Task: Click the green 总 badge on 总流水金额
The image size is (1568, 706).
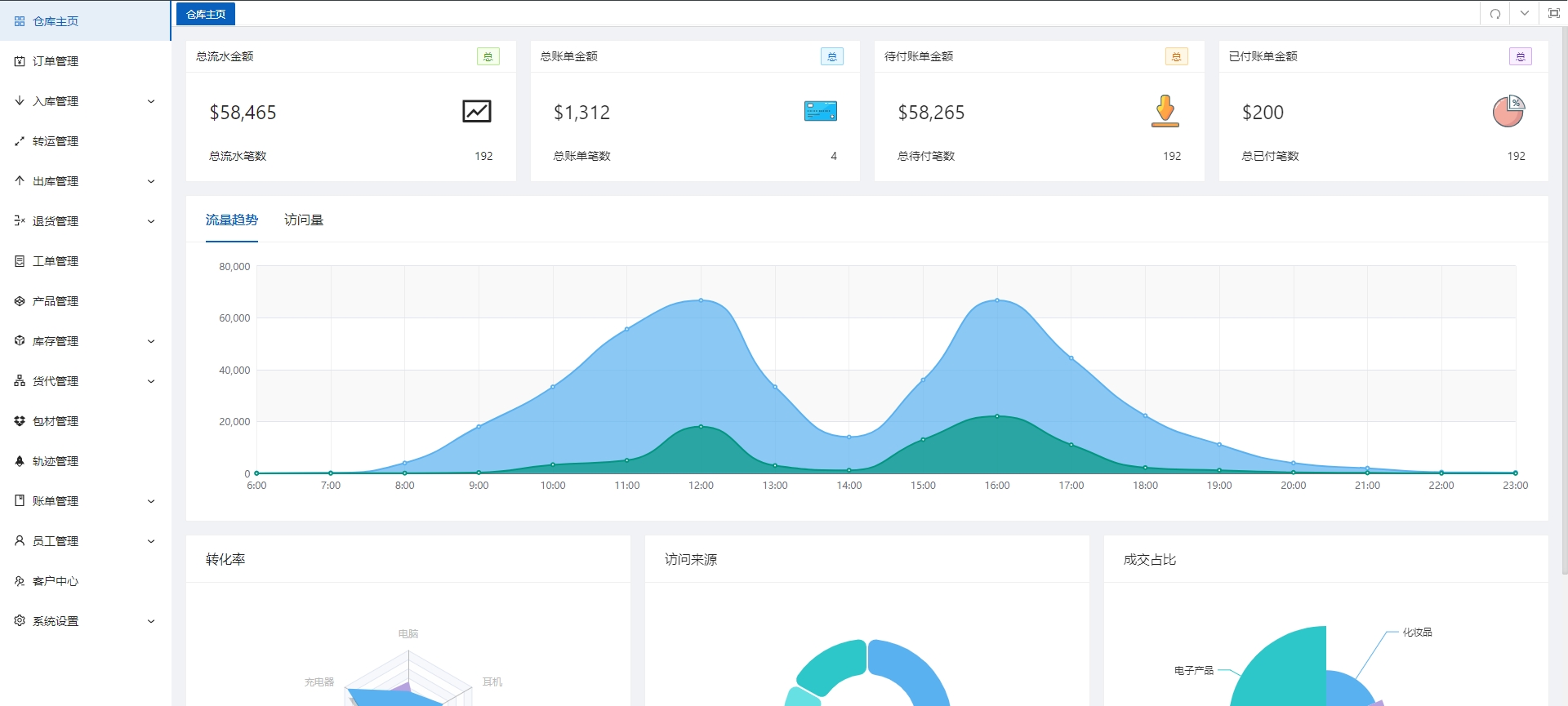Action: (488, 56)
